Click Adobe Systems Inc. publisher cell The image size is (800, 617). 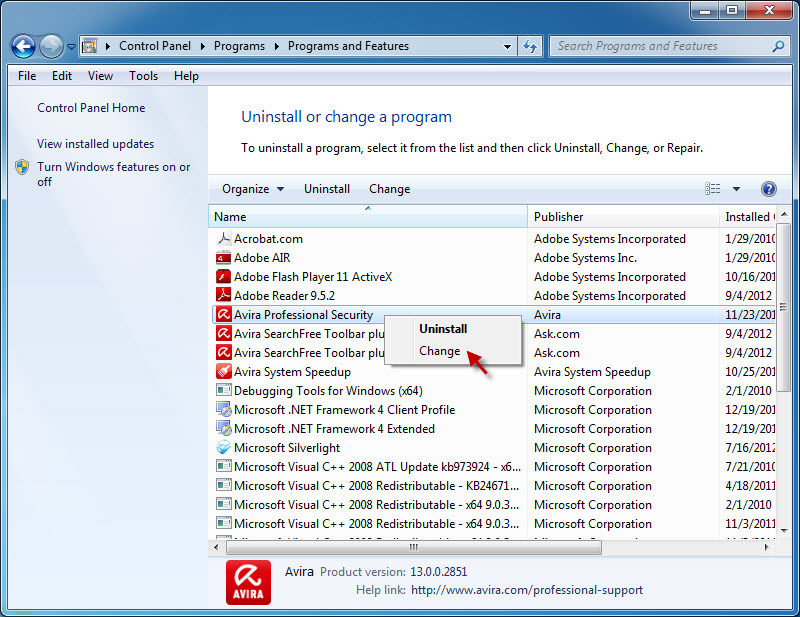[x=585, y=258]
